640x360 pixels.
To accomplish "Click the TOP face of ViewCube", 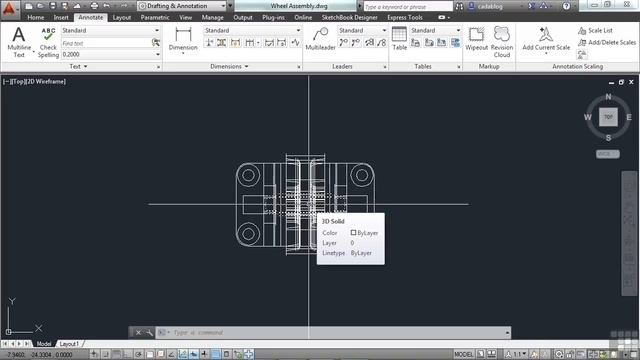I will (608, 117).
